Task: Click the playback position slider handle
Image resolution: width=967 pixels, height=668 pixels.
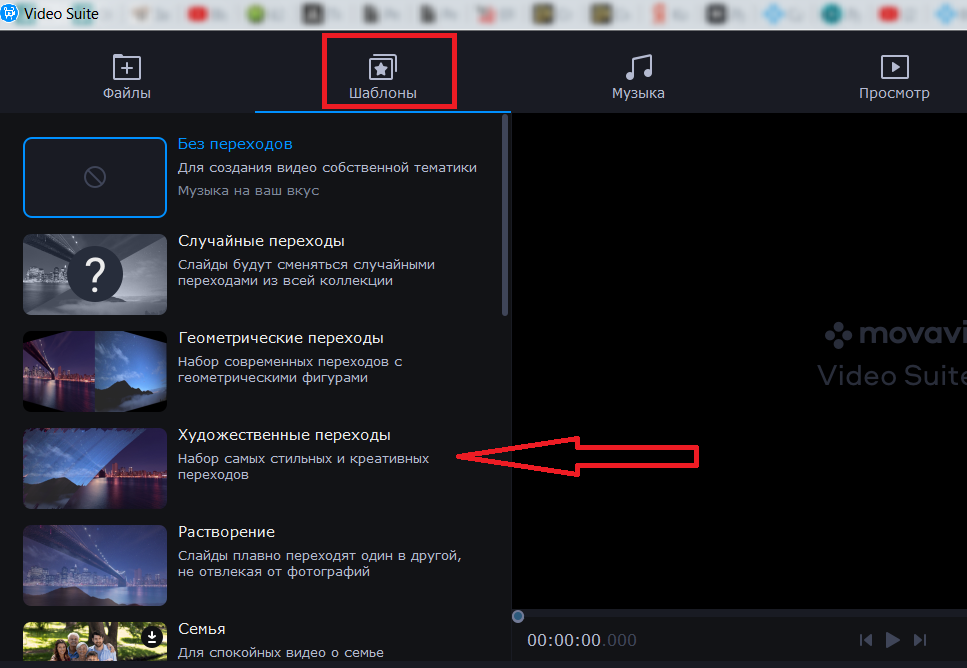Action: (518, 616)
